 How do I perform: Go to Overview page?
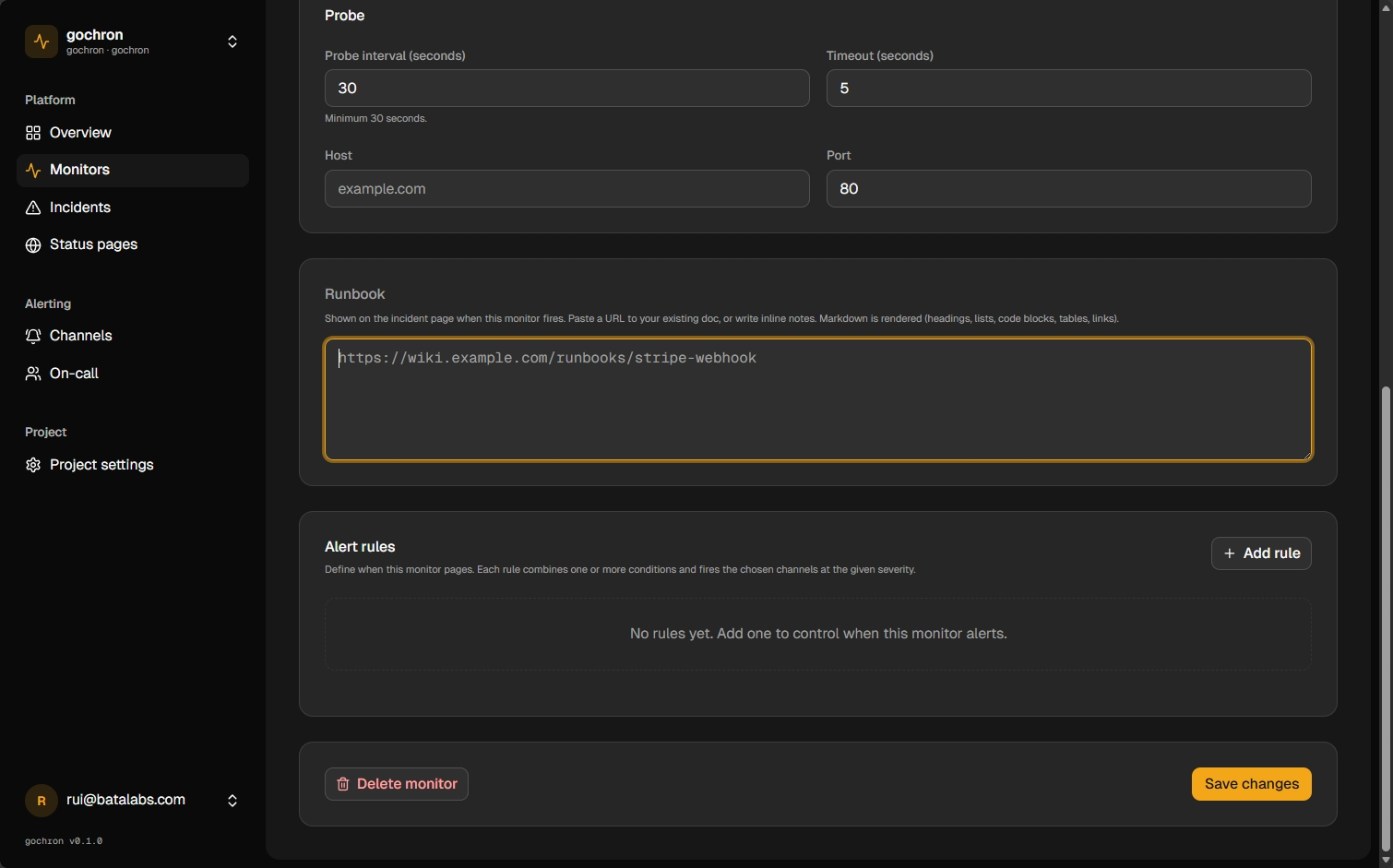click(133, 133)
